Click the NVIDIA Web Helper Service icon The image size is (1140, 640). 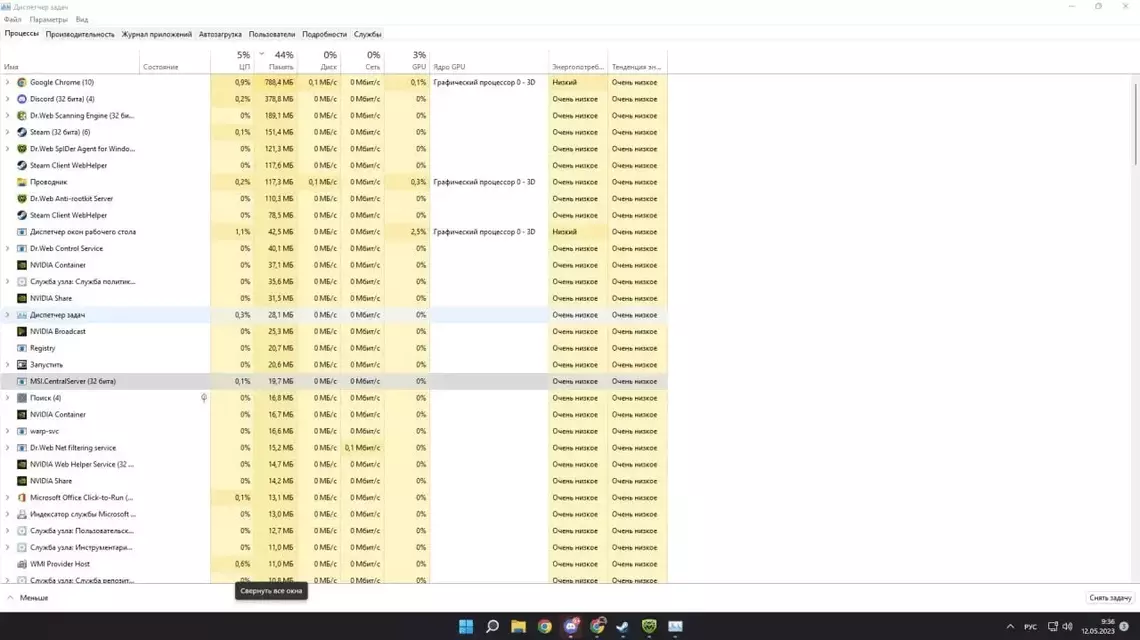click(22, 464)
